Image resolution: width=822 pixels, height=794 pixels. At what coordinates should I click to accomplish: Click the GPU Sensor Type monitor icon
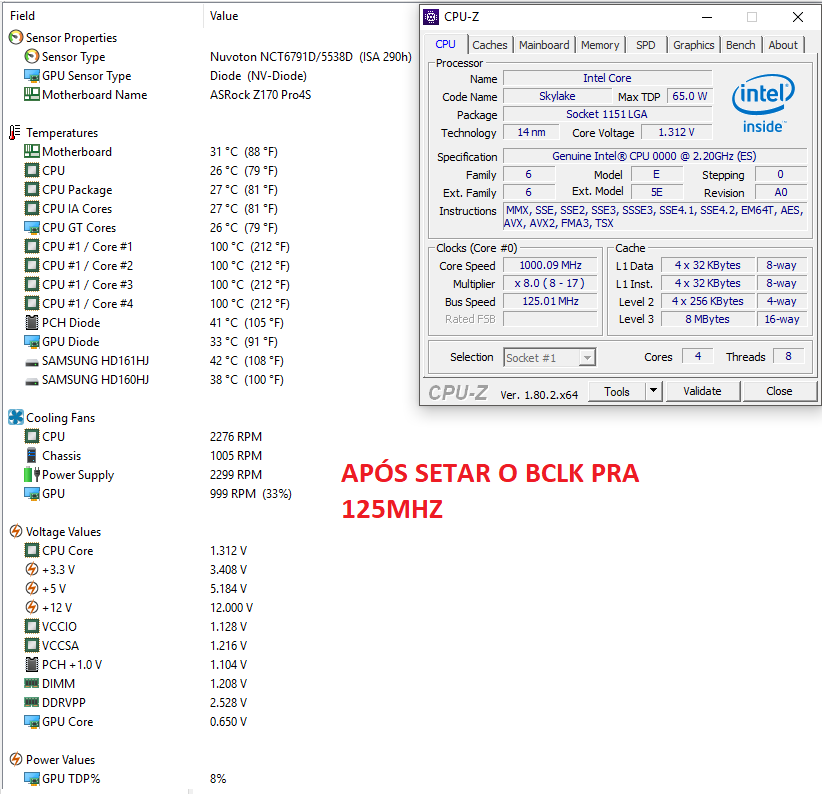tap(32, 75)
